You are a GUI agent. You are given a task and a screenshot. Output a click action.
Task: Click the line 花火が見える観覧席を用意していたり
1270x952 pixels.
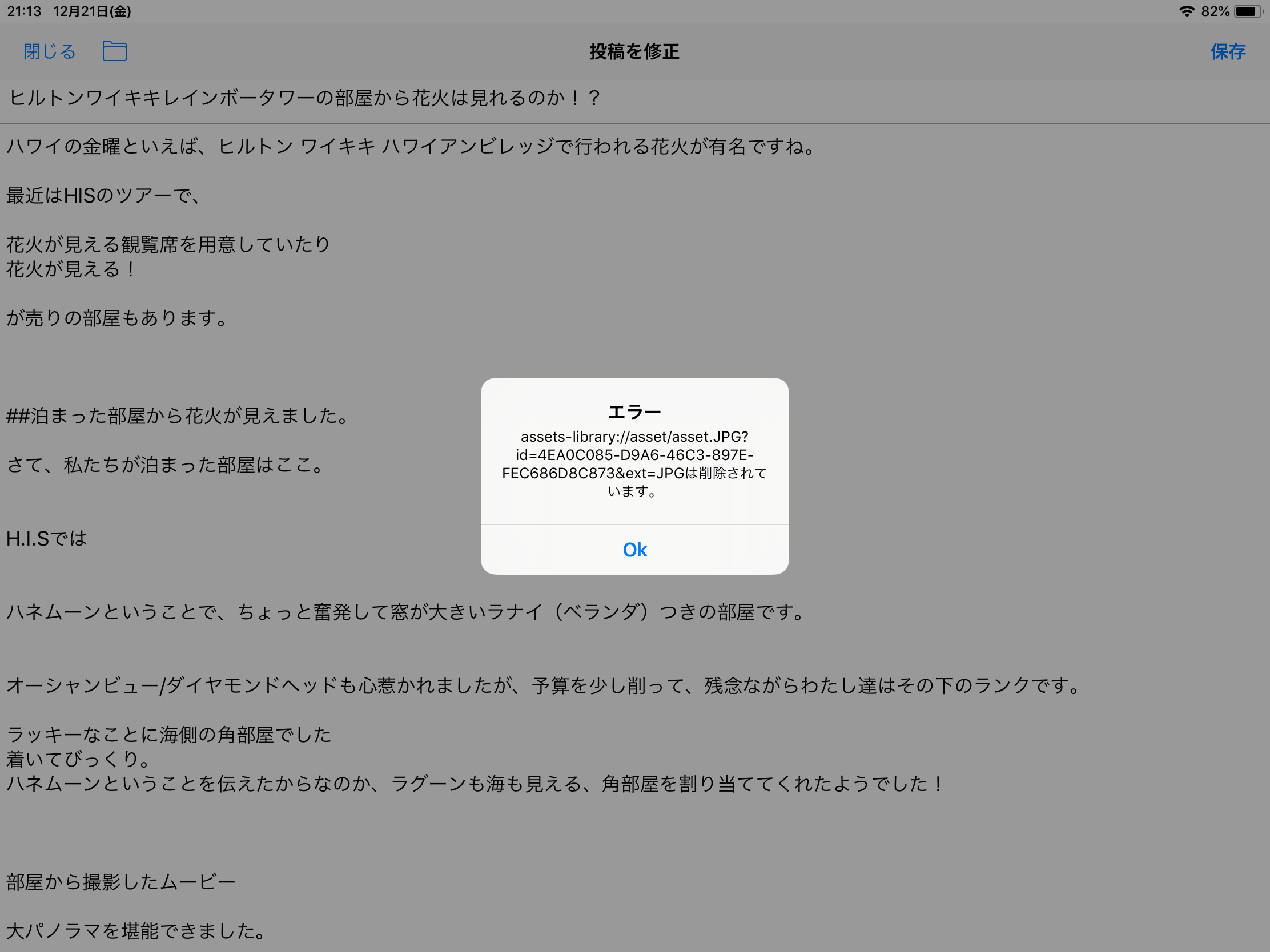(x=168, y=244)
